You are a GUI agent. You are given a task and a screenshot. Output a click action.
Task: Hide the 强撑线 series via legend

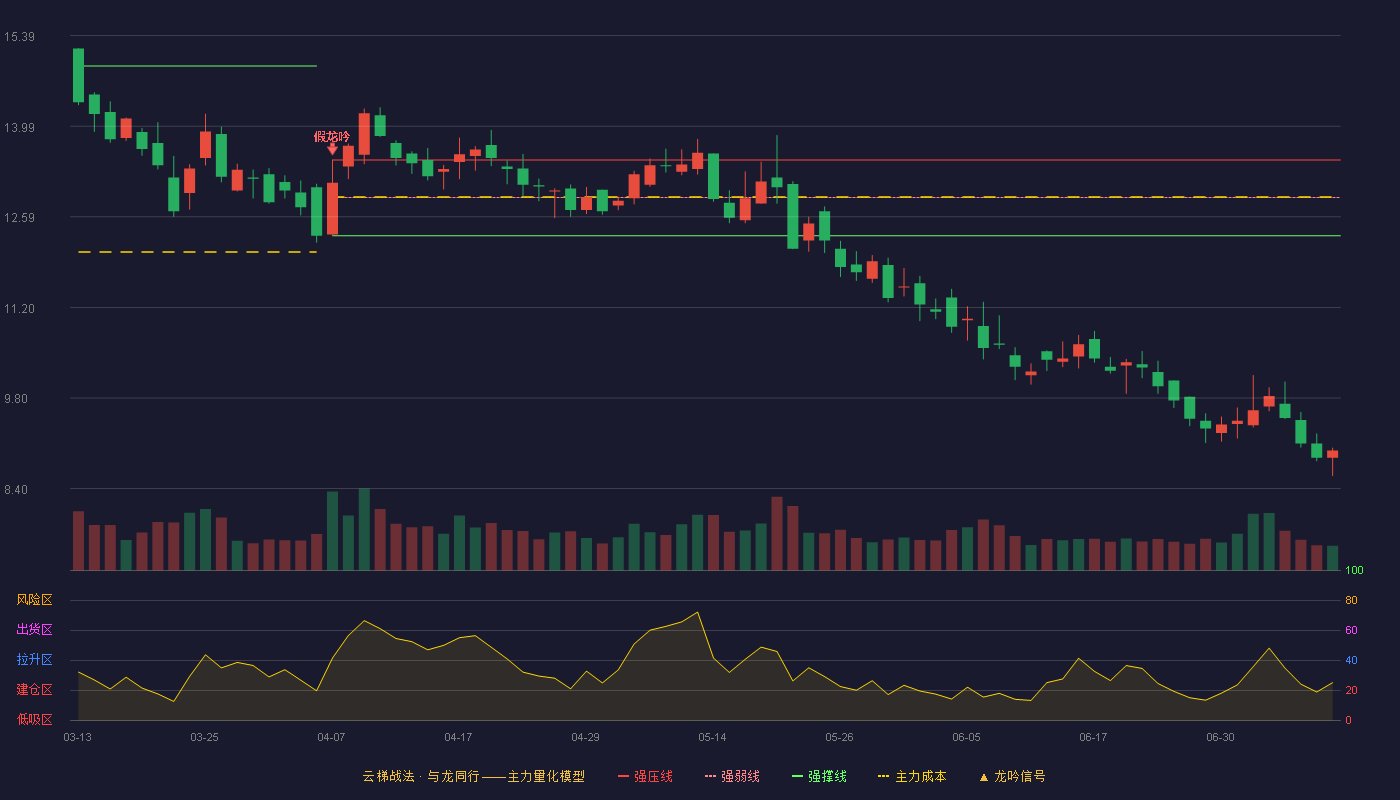(819, 776)
